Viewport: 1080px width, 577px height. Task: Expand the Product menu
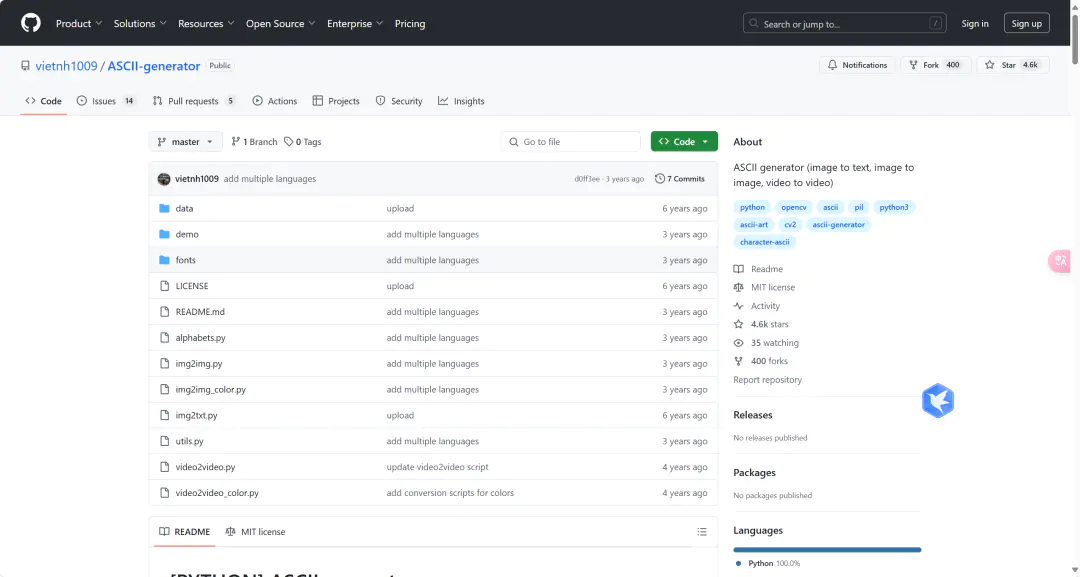tap(79, 23)
